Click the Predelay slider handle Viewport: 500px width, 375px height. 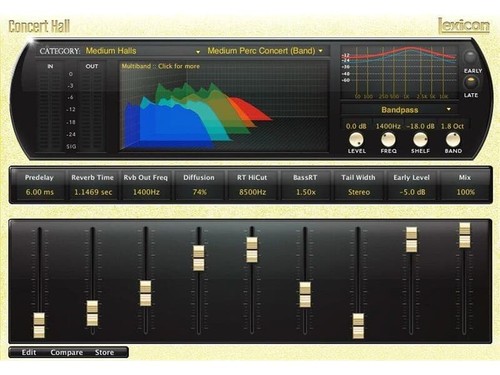coord(39,325)
